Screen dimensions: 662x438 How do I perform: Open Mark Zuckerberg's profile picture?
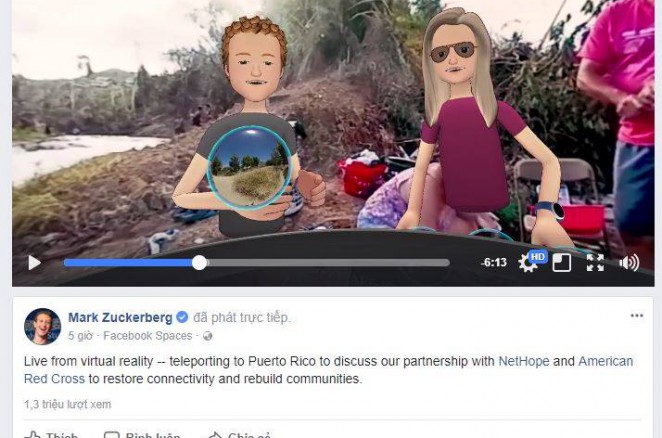point(42,326)
